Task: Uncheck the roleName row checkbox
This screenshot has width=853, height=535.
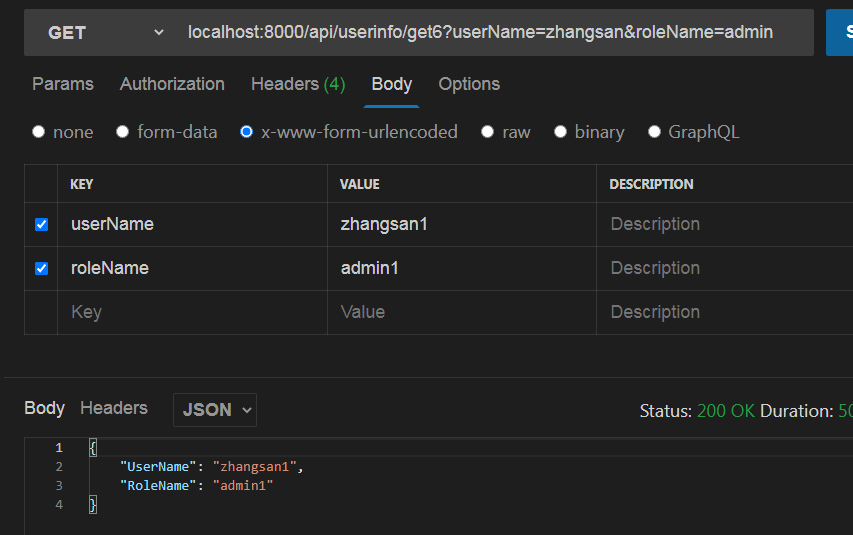Action: 41,268
